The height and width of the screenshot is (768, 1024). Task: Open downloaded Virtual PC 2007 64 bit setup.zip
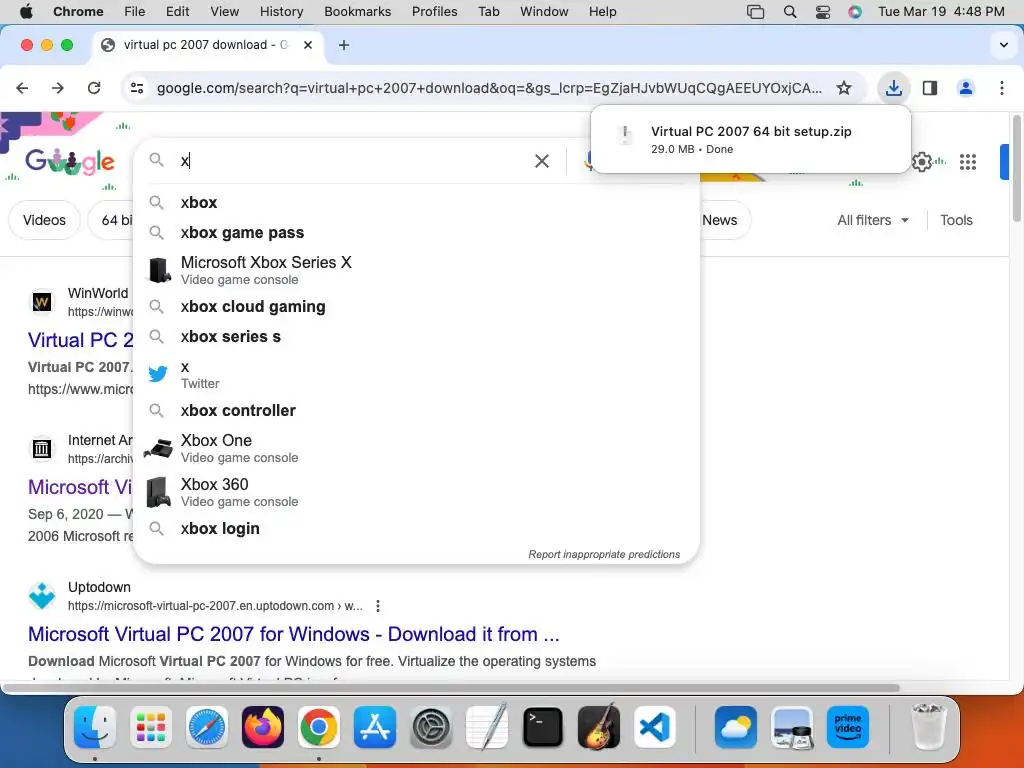click(750, 139)
